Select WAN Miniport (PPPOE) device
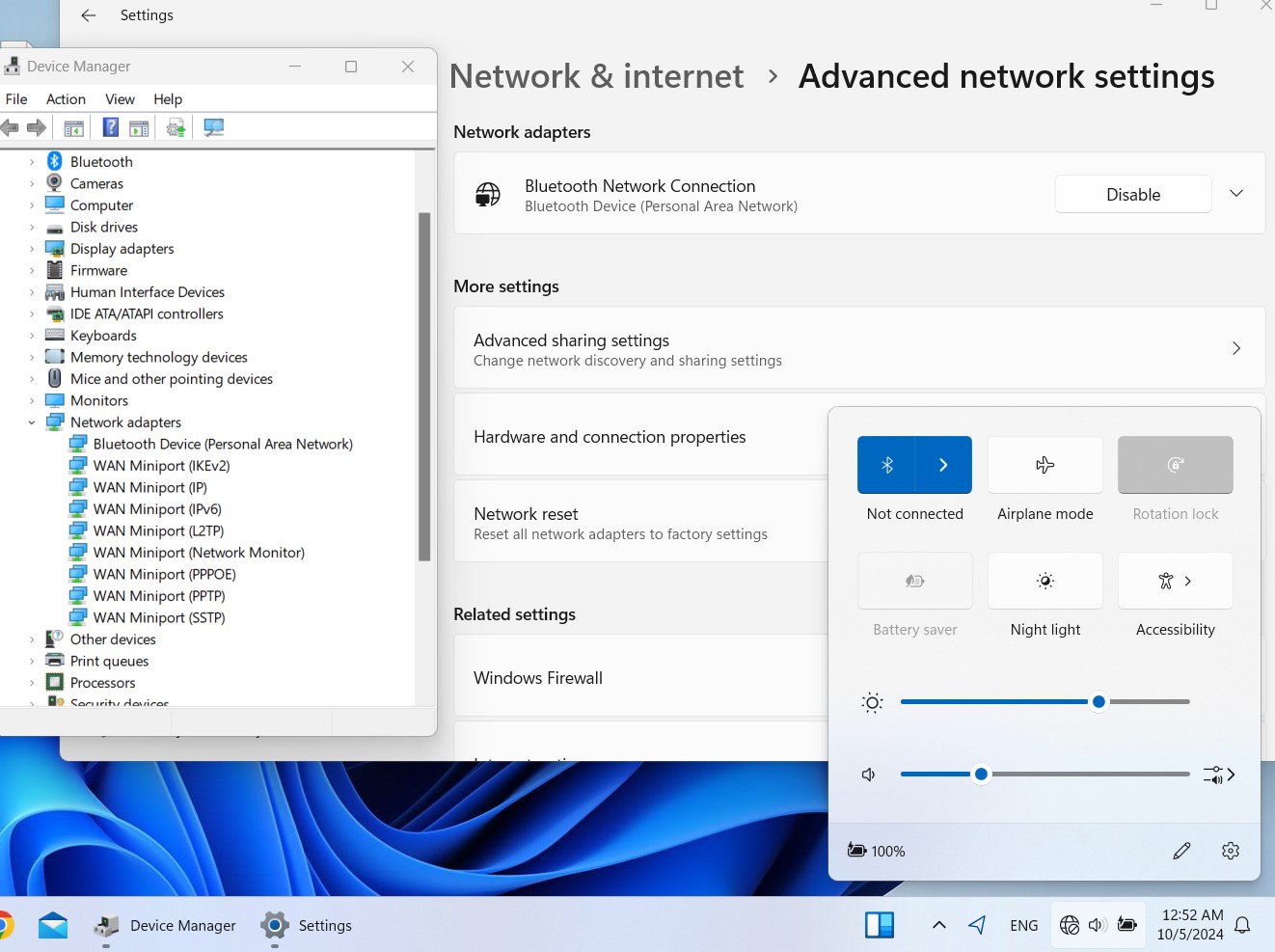Screen dimensions: 1275x952 (x=164, y=574)
